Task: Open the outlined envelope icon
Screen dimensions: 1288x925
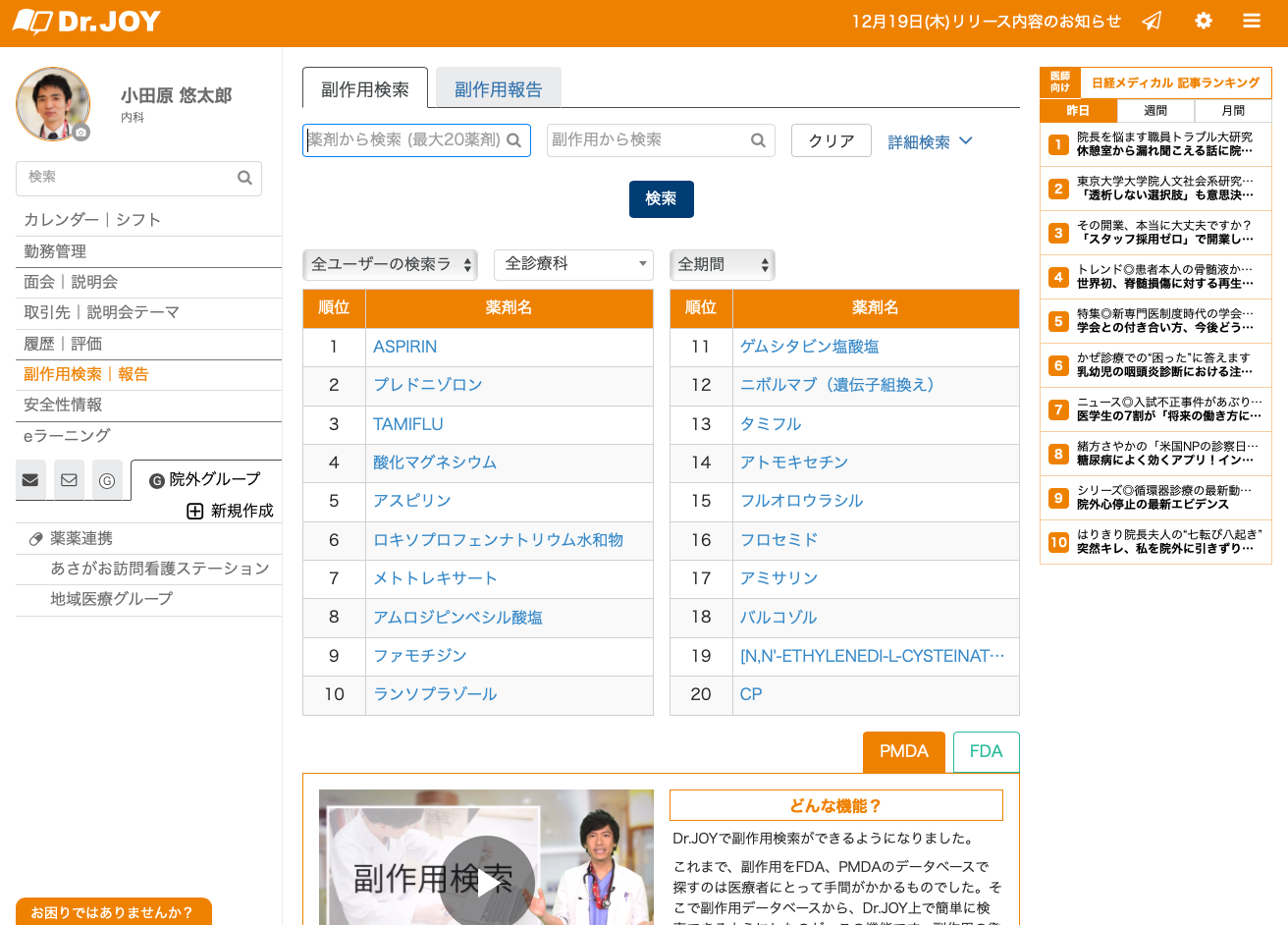Action: click(x=69, y=480)
